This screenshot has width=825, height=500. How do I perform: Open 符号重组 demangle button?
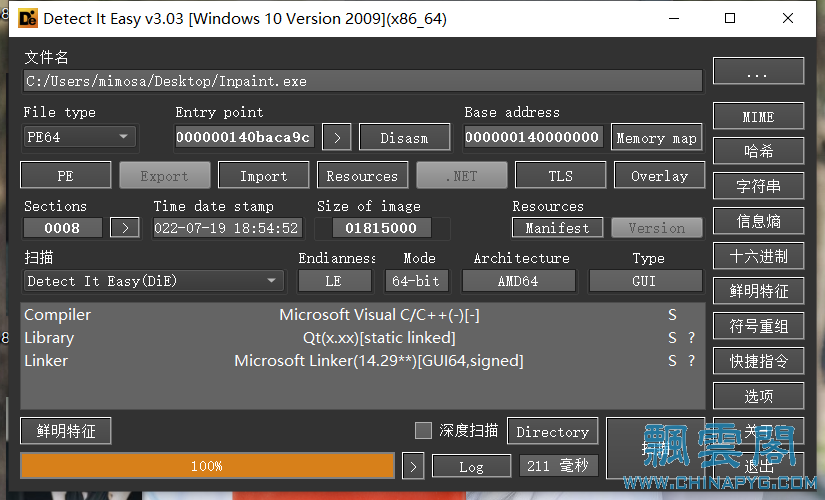758,326
